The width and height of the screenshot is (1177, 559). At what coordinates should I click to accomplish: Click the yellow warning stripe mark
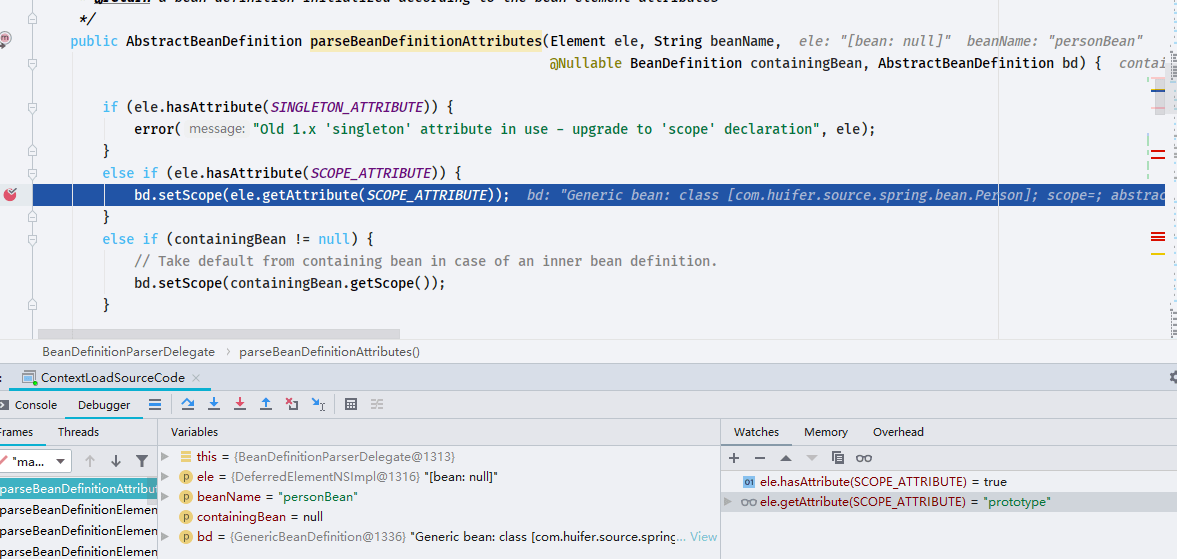click(1157, 254)
